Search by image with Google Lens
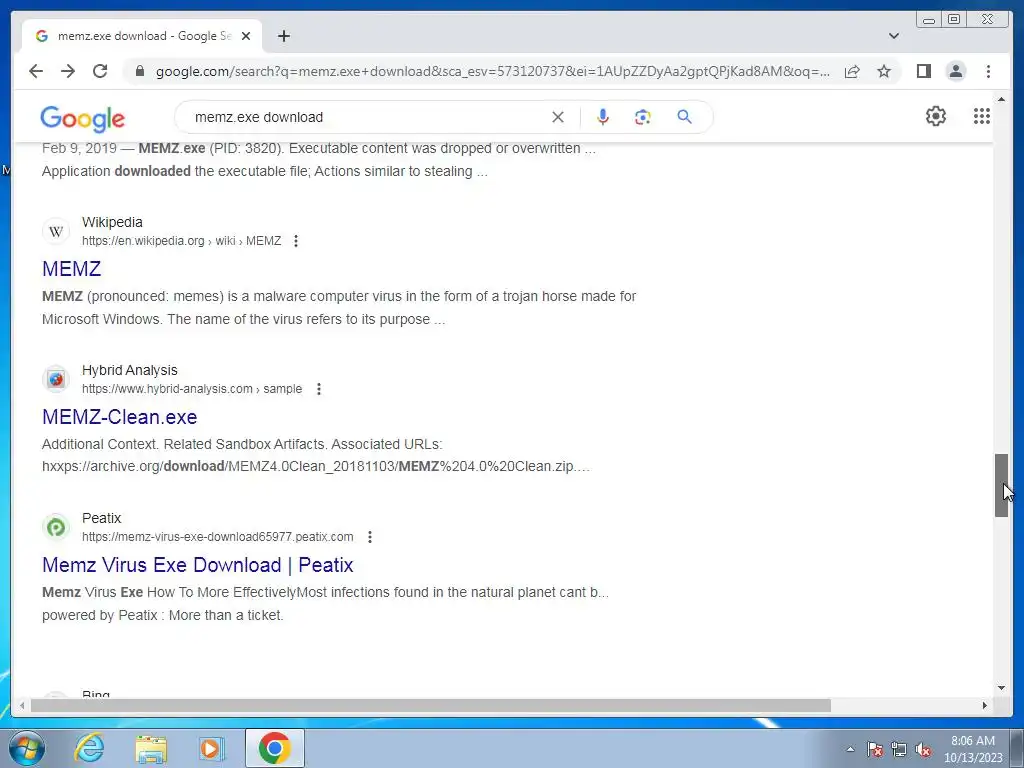1024x768 pixels. (643, 117)
